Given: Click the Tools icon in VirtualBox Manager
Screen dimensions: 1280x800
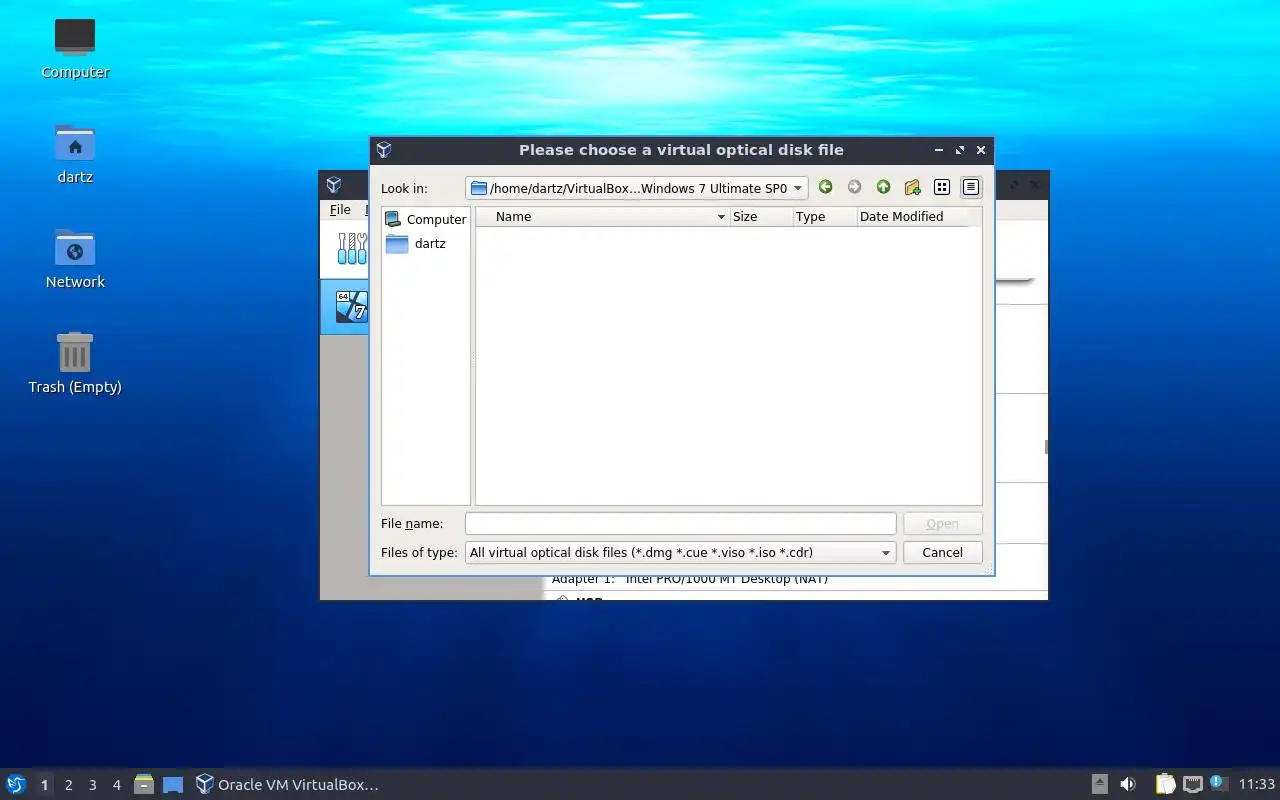Looking at the screenshot, I should (x=352, y=249).
